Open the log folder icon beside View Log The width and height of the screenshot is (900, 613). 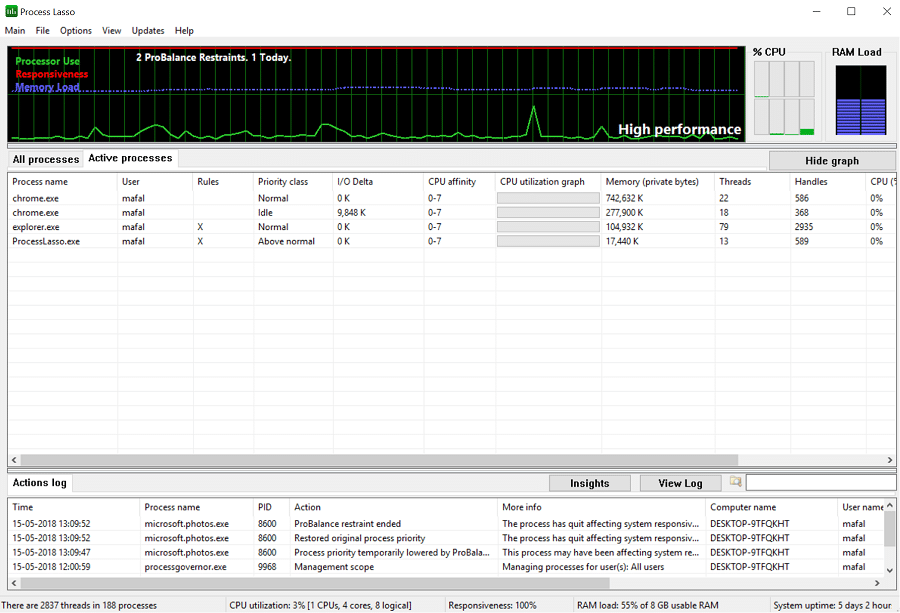click(x=735, y=482)
